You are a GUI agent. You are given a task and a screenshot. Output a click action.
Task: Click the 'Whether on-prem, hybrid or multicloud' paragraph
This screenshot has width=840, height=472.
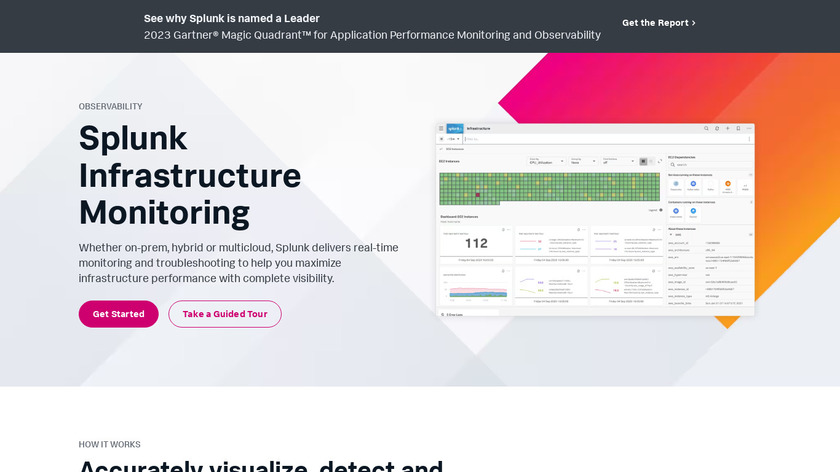[x=238, y=263]
